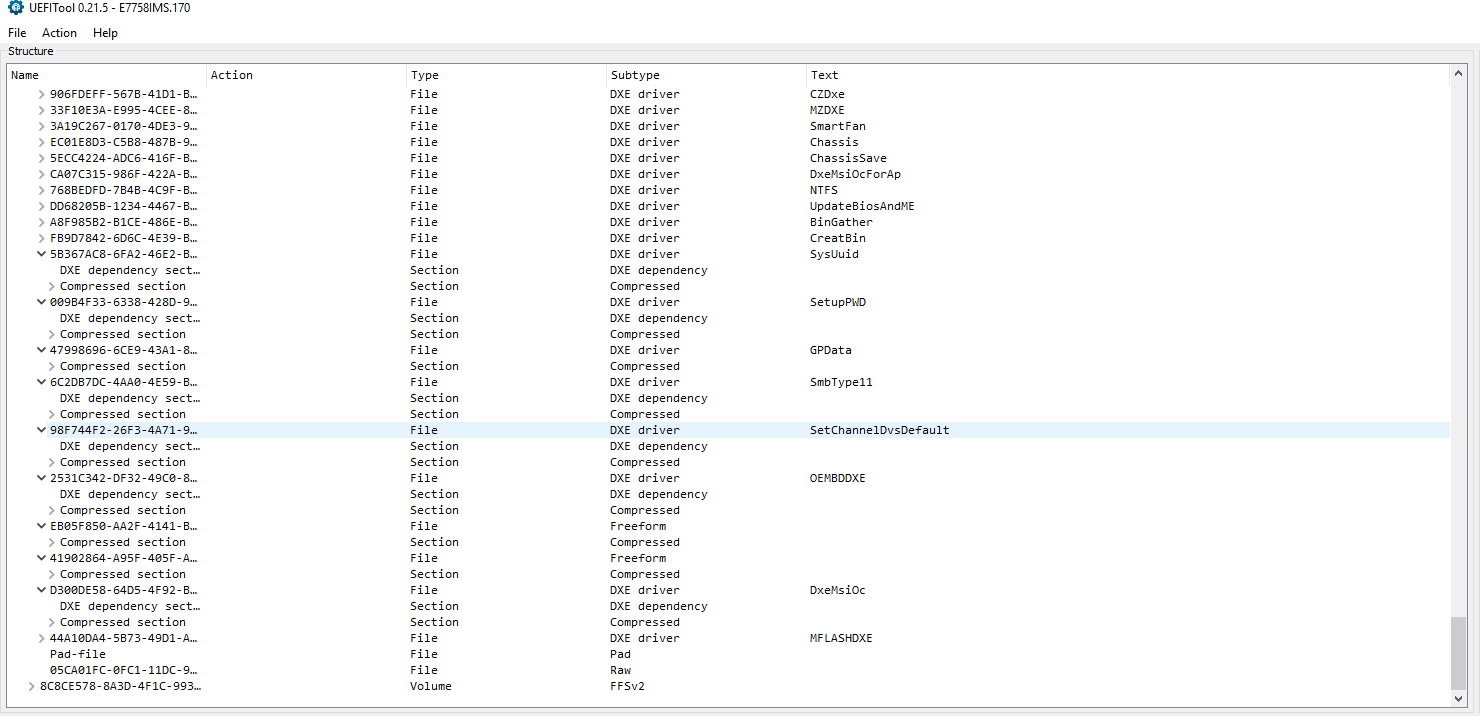Select the DD68205B-1234-4467 row
Screen dimensions: 1480x716
729,206
